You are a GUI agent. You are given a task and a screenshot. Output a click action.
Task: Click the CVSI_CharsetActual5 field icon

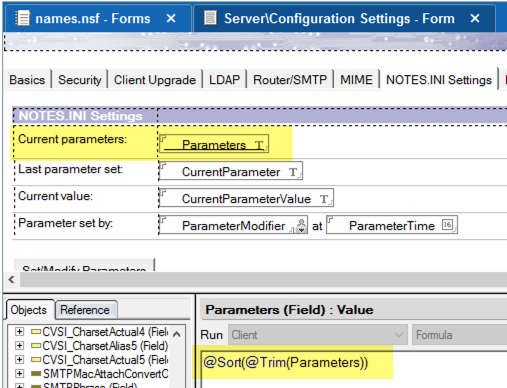36,360
